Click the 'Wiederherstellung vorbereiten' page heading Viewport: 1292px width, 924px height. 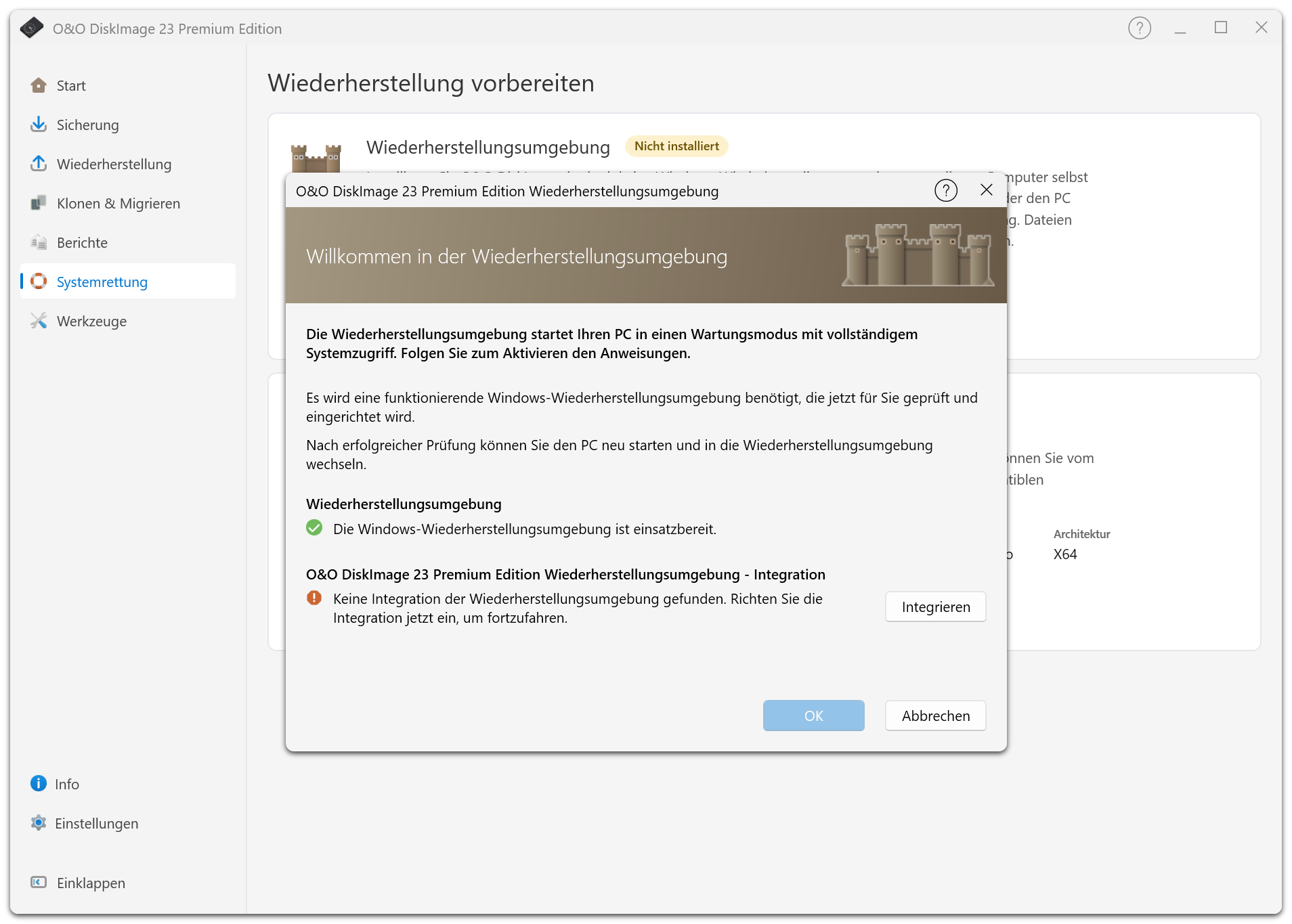[x=431, y=83]
